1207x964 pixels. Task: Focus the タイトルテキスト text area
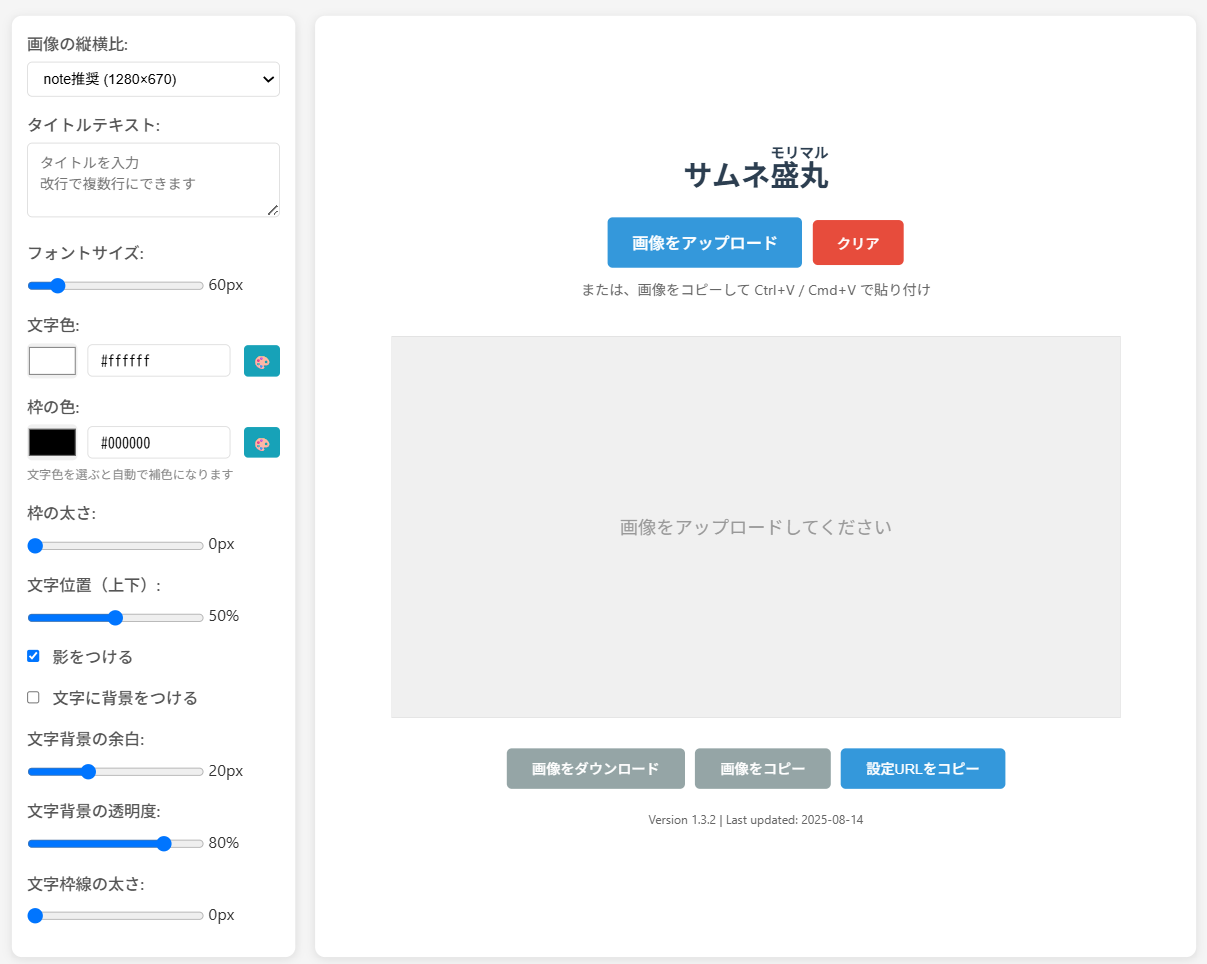153,180
